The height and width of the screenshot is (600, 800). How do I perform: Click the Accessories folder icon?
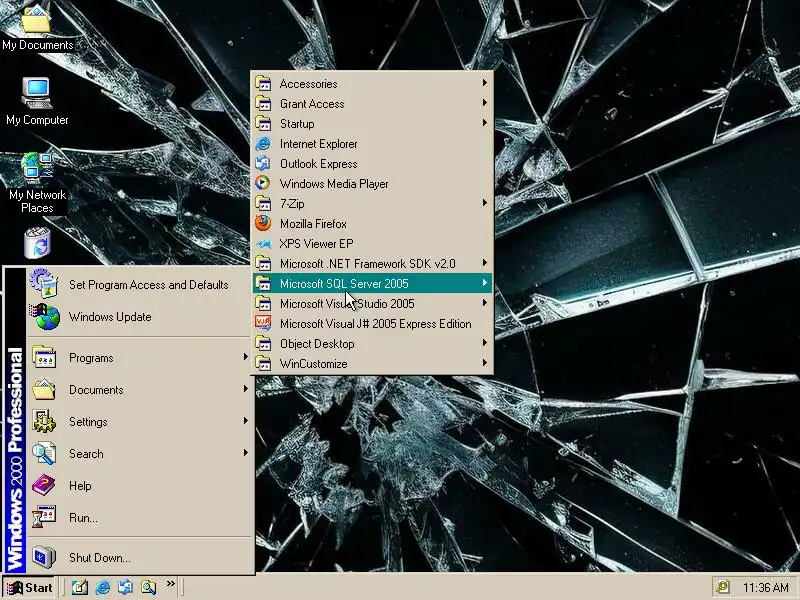click(x=263, y=84)
